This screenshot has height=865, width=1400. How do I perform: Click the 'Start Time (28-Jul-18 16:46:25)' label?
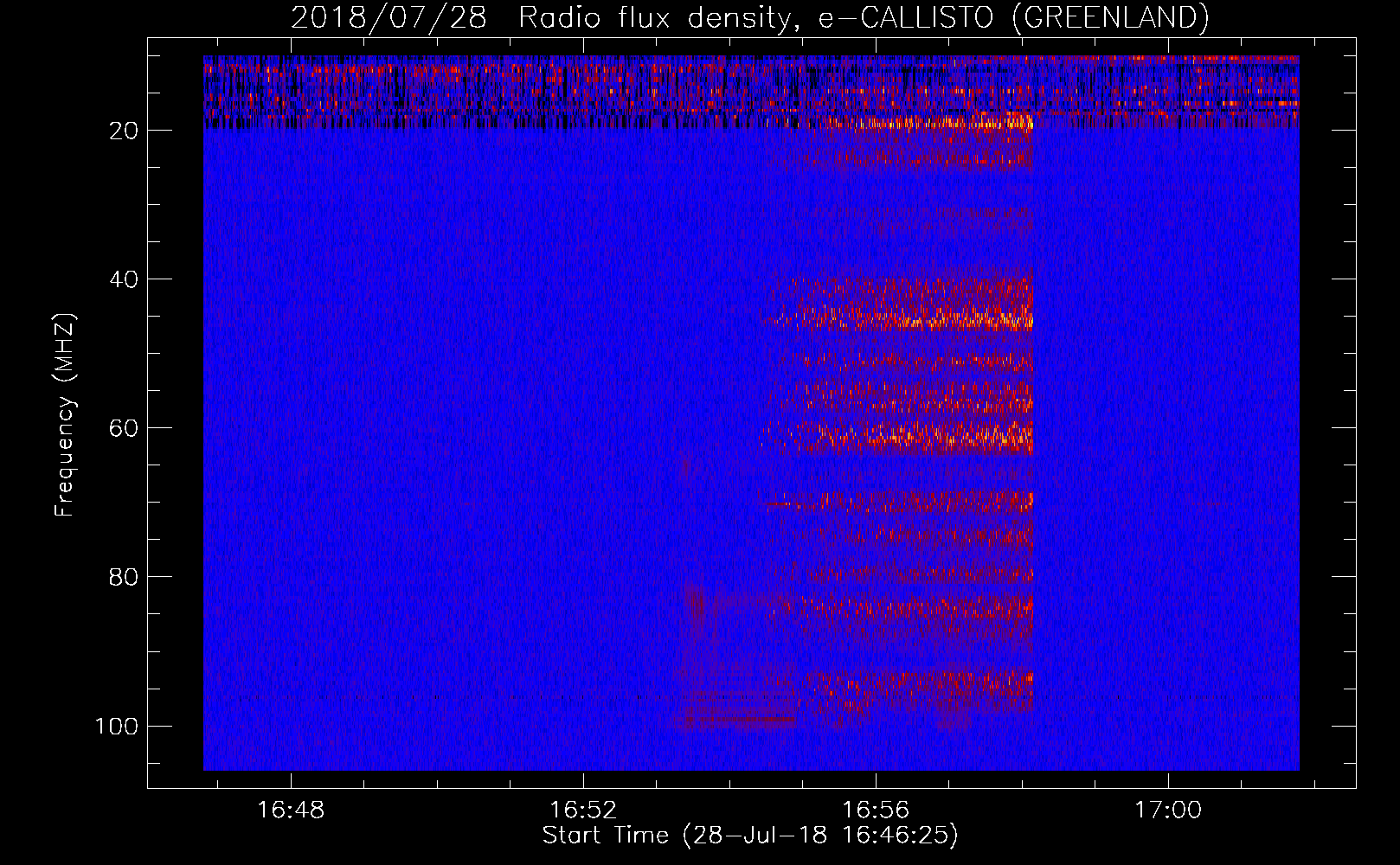pos(750,836)
